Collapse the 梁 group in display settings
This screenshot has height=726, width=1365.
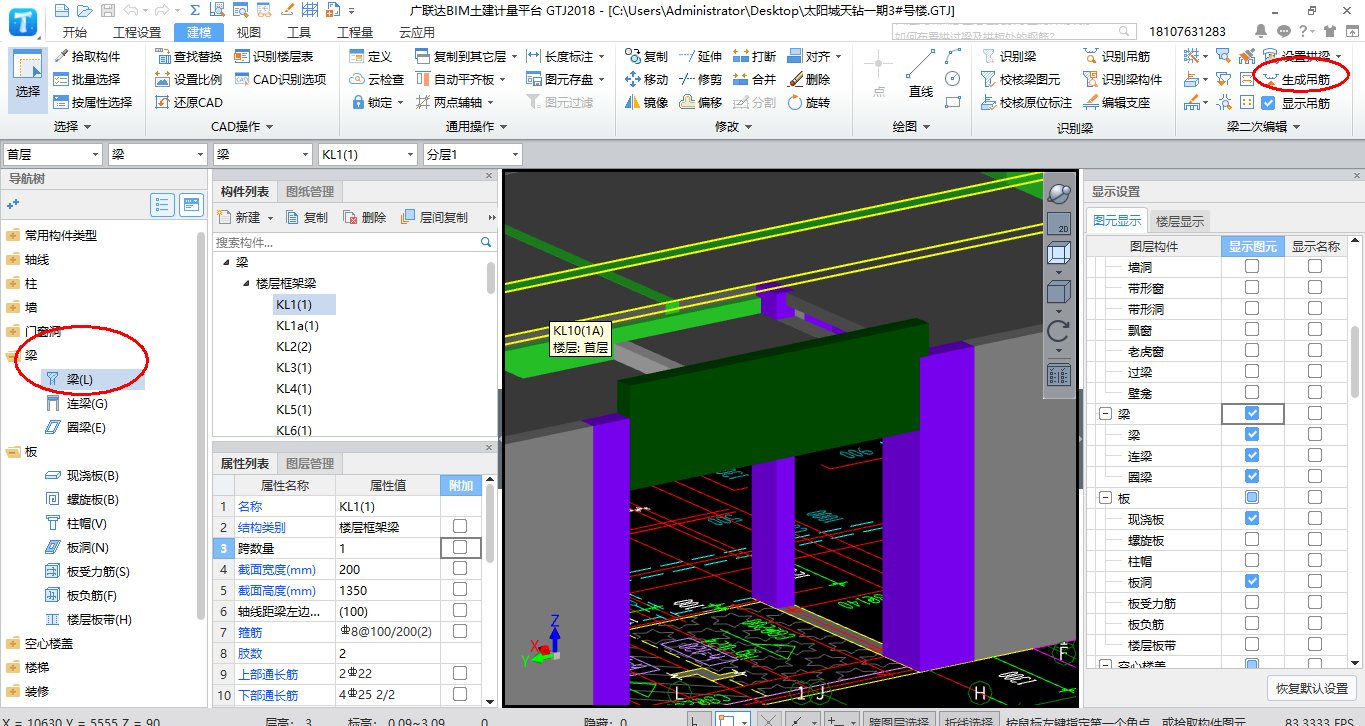(1106, 413)
